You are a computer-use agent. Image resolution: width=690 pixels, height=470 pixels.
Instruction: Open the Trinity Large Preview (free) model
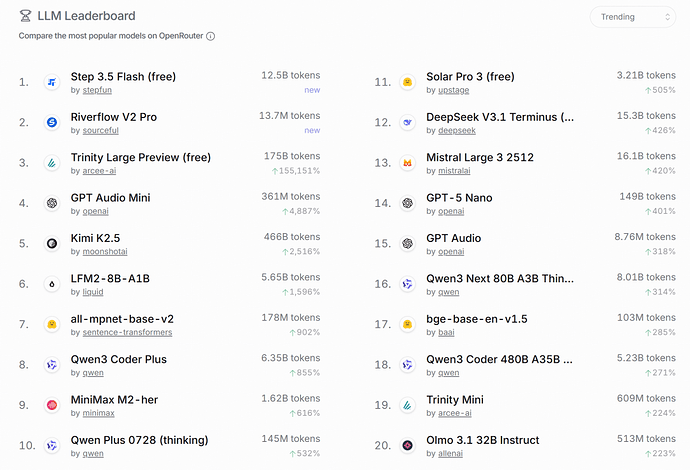(140, 157)
